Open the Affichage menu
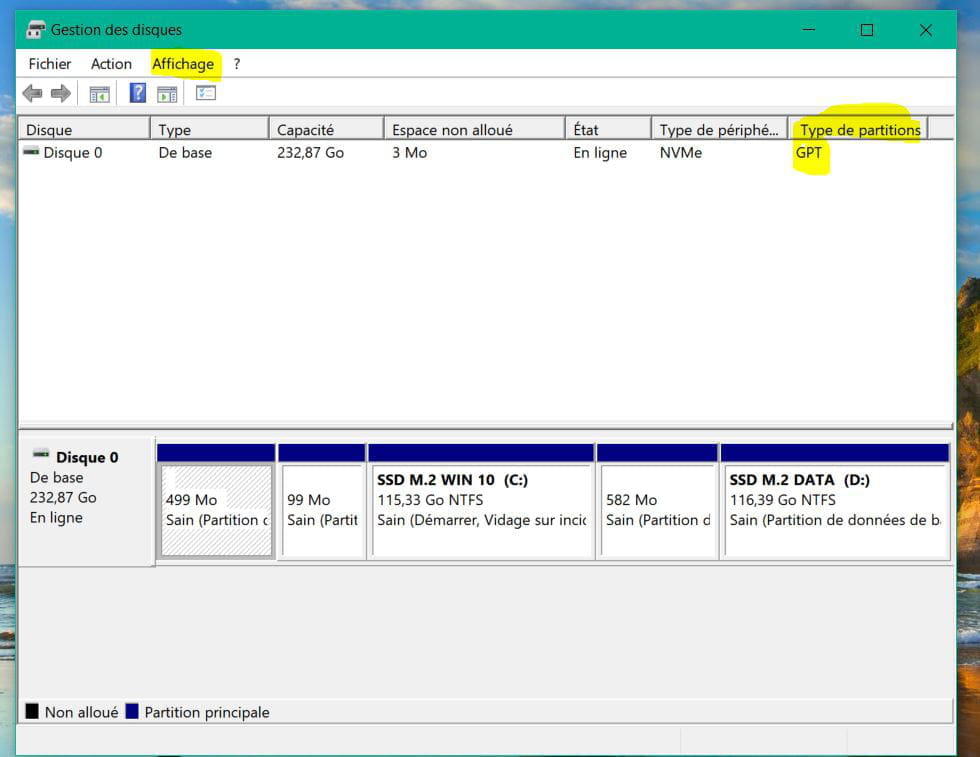The image size is (980, 757). coord(183,64)
